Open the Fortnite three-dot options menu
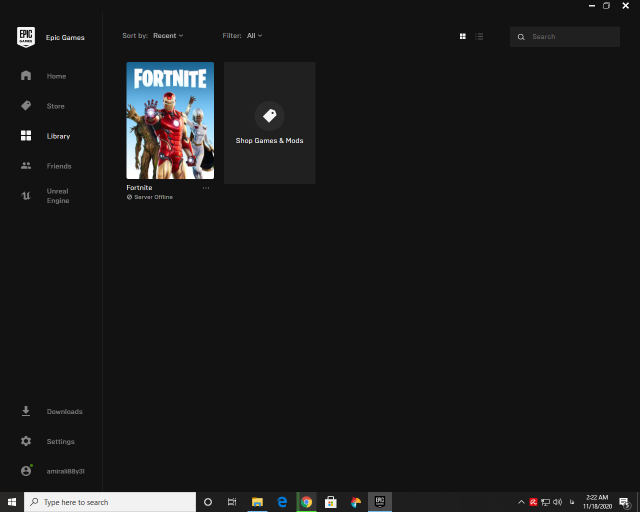The image size is (640, 512). 206,188
